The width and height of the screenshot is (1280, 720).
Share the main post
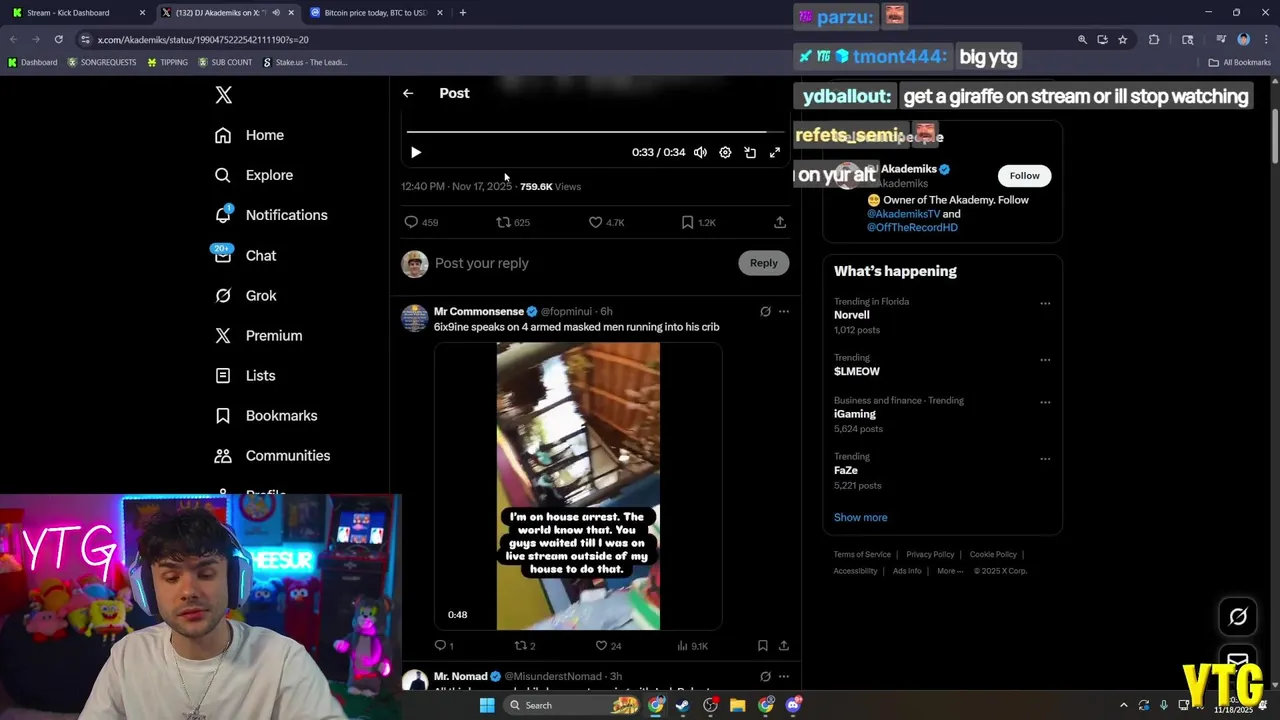(x=780, y=222)
